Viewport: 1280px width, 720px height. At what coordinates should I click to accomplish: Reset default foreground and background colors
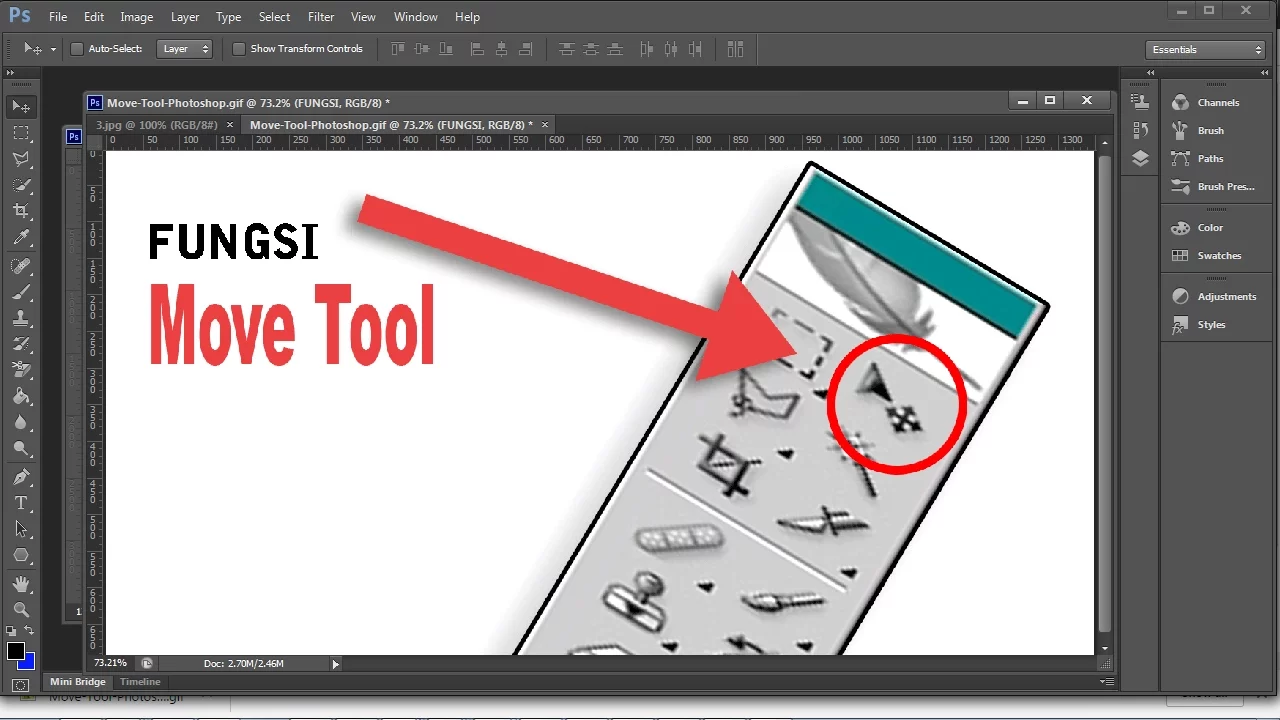[12, 631]
